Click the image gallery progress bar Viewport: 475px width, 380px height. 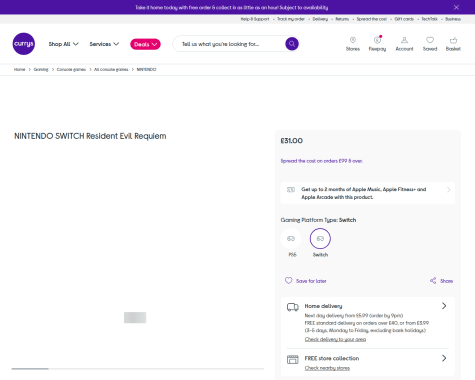(x=138, y=369)
